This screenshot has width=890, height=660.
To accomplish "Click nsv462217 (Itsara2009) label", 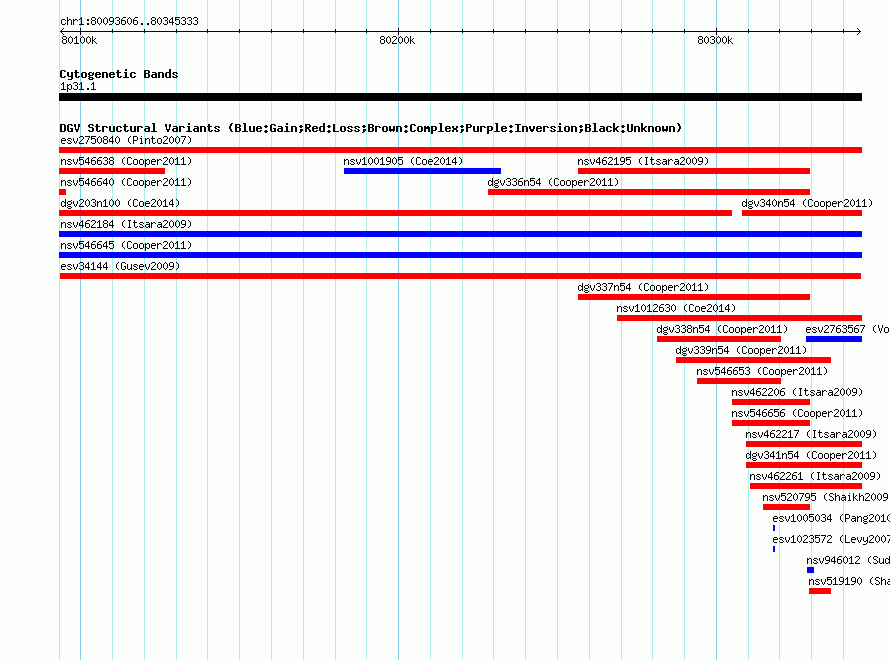I will coord(811,434).
